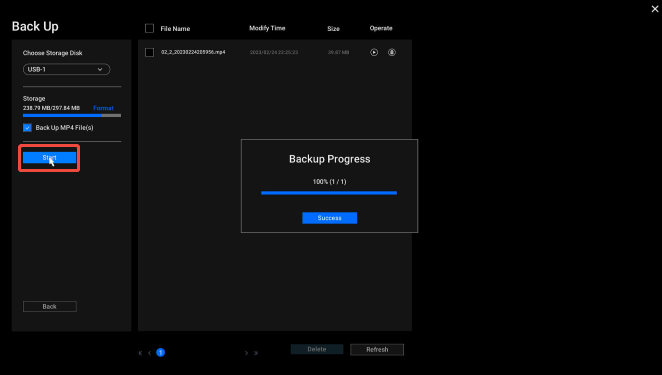The height and width of the screenshot is (375, 662).
Task: Click the file name ending in .mp4
Action: pyautogui.click(x=193, y=52)
